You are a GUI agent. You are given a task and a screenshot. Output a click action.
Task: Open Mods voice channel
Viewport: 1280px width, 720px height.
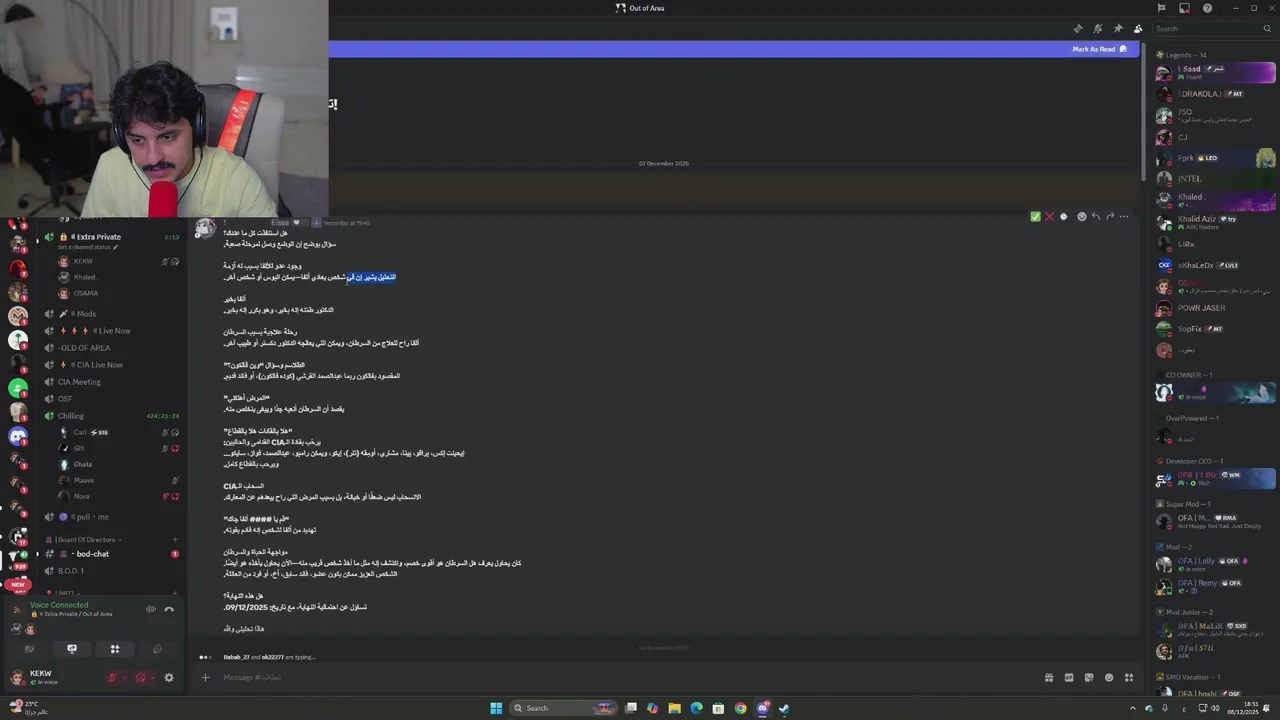(x=111, y=314)
